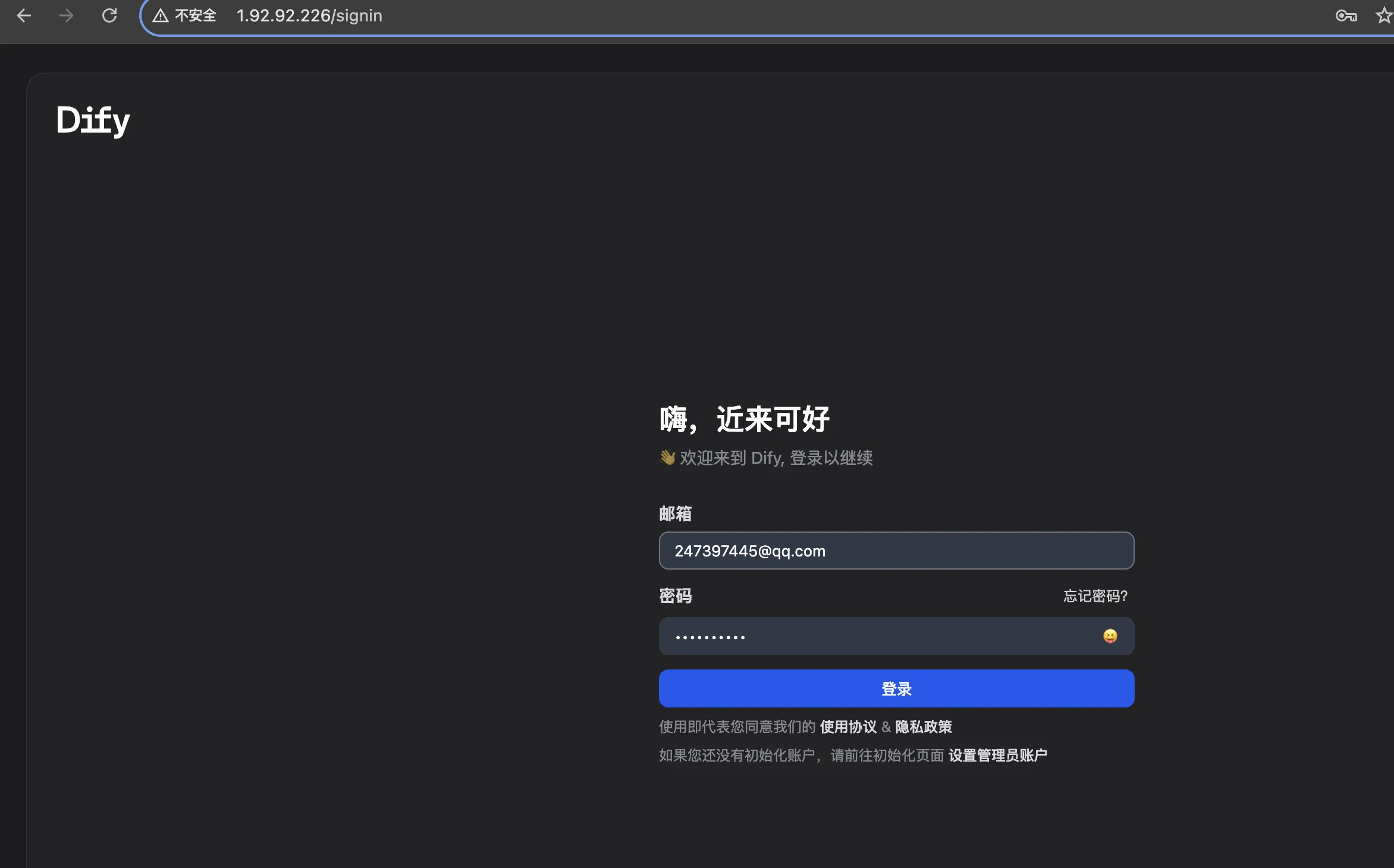Click the browser forward navigation arrow
1394x868 pixels.
click(x=67, y=15)
